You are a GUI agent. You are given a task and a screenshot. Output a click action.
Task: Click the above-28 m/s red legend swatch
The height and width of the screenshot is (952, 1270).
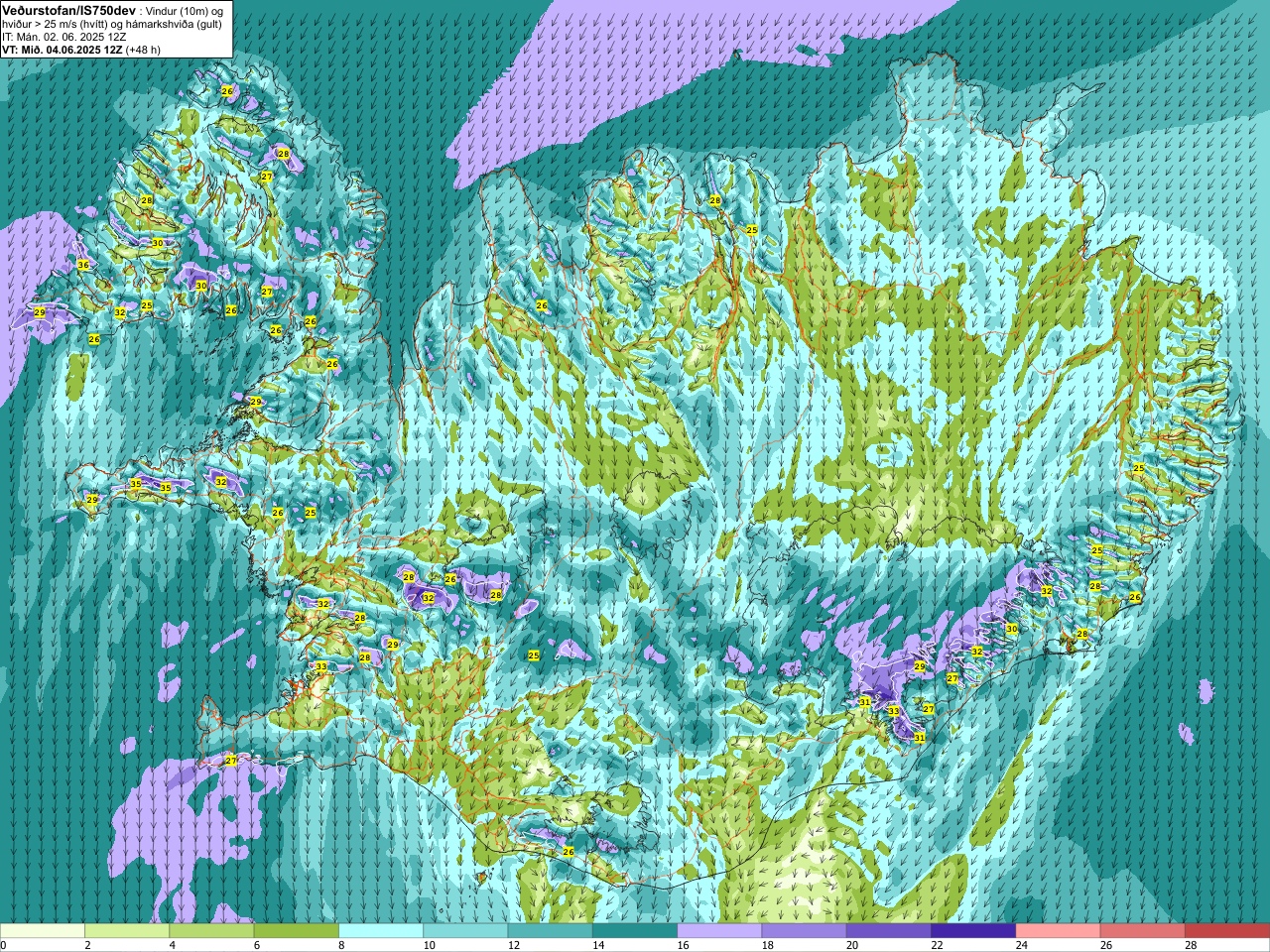click(1227, 931)
